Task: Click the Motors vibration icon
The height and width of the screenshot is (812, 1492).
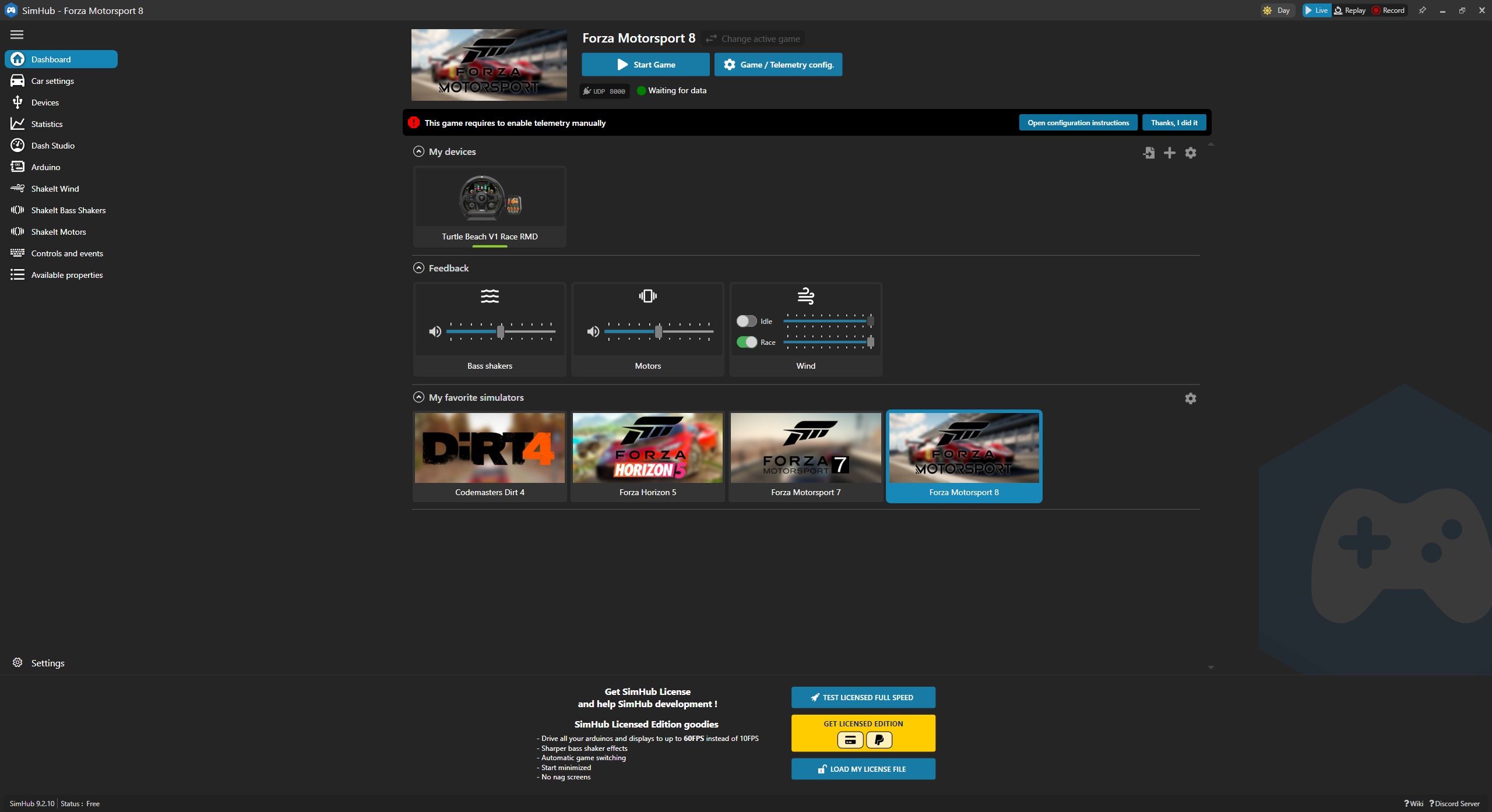Action: coord(648,296)
